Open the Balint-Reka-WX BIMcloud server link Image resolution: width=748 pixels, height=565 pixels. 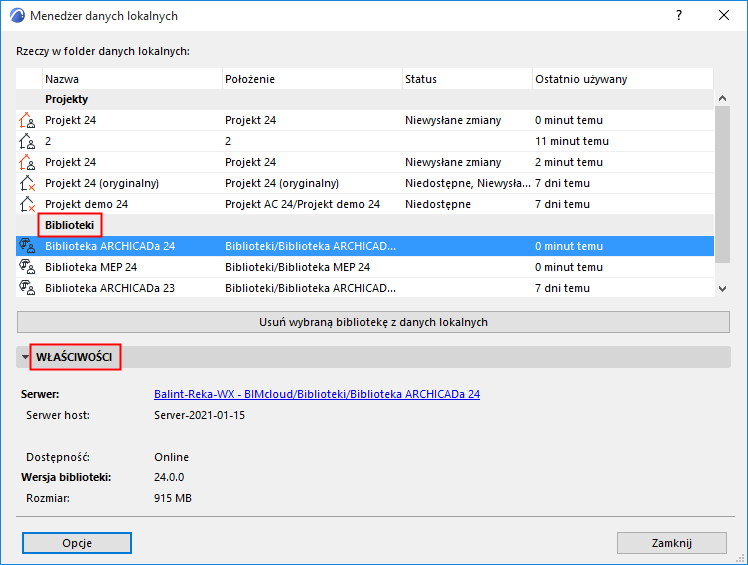tap(317, 394)
